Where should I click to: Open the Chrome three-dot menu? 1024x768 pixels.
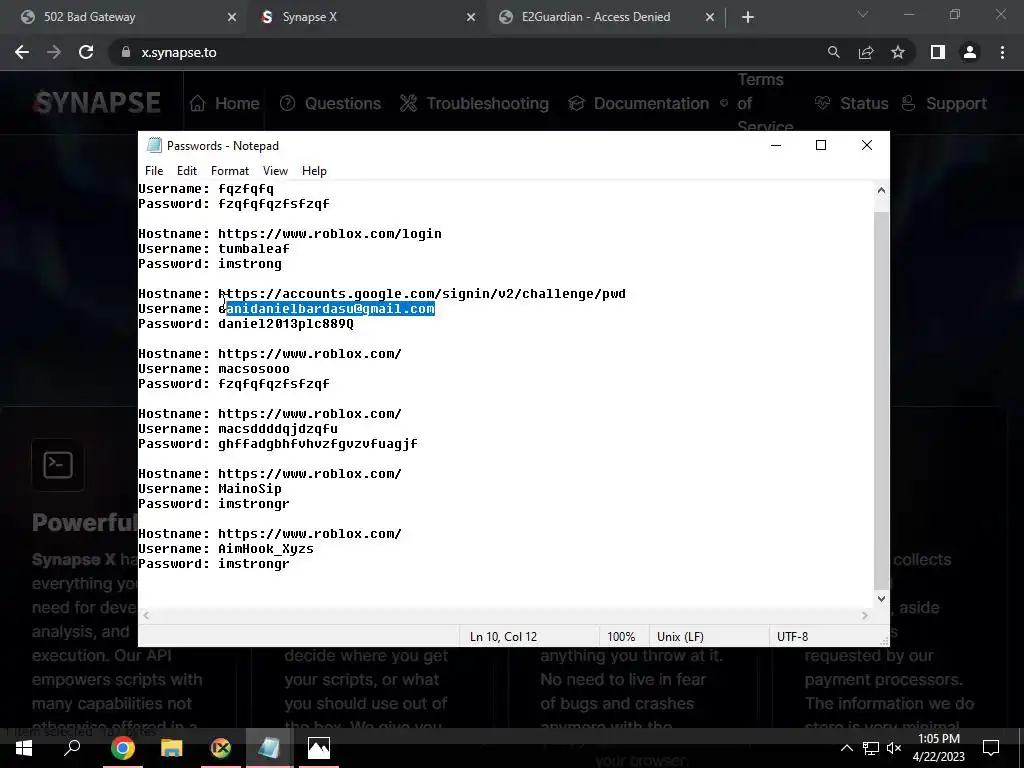(x=1002, y=52)
